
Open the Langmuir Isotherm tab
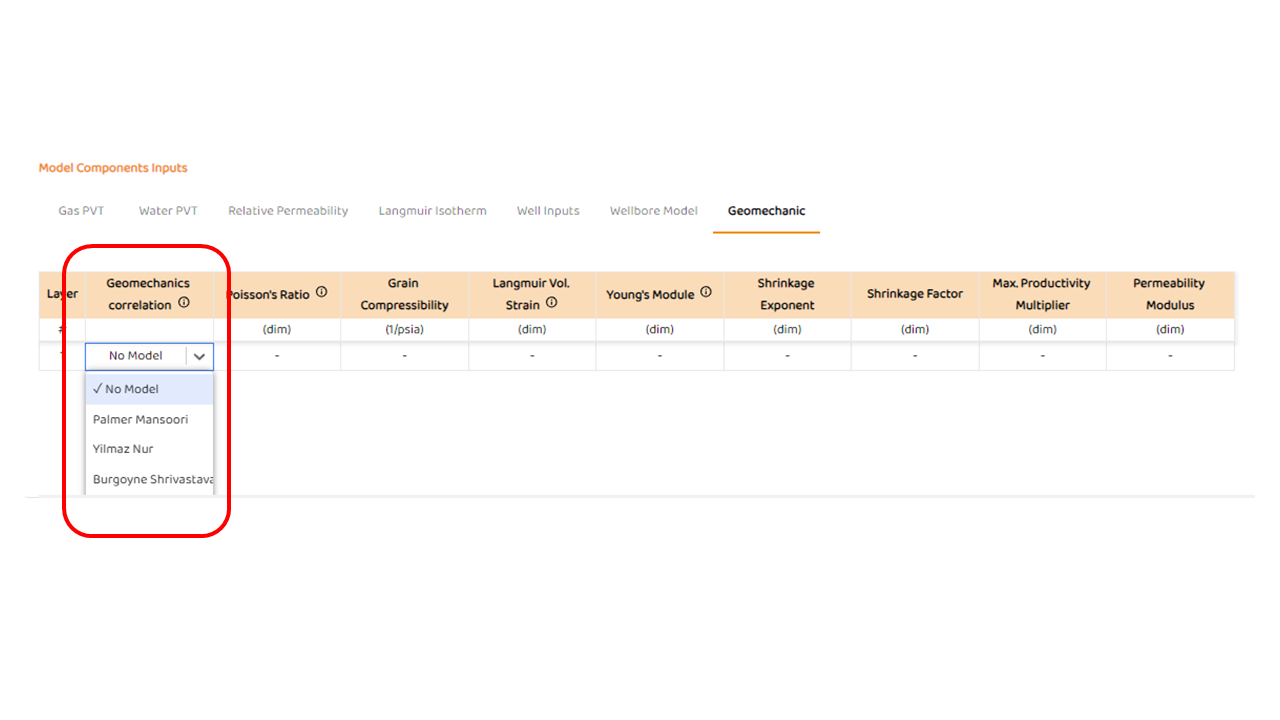point(432,211)
